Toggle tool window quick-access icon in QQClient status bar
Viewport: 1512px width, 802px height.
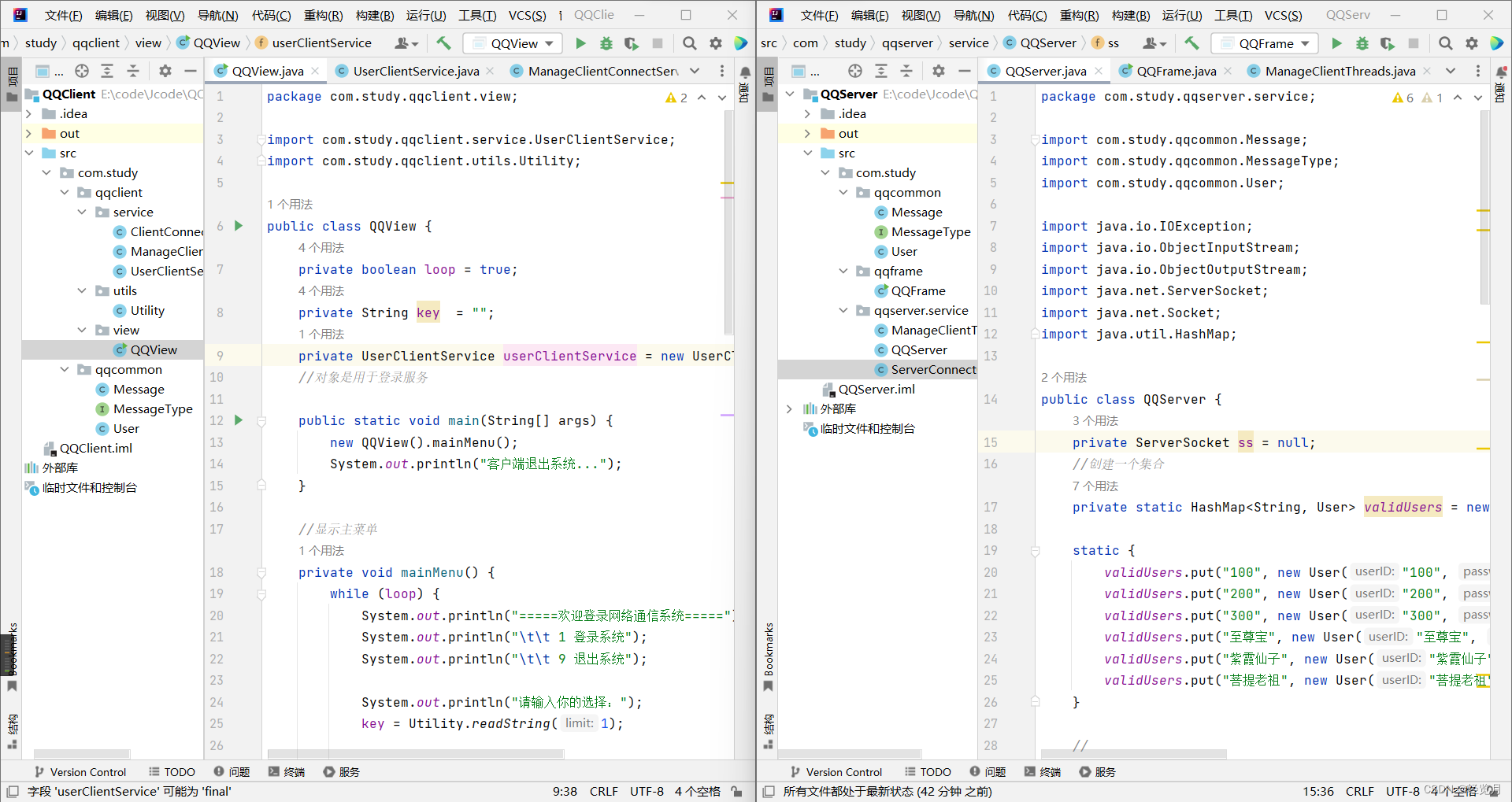(x=12, y=791)
